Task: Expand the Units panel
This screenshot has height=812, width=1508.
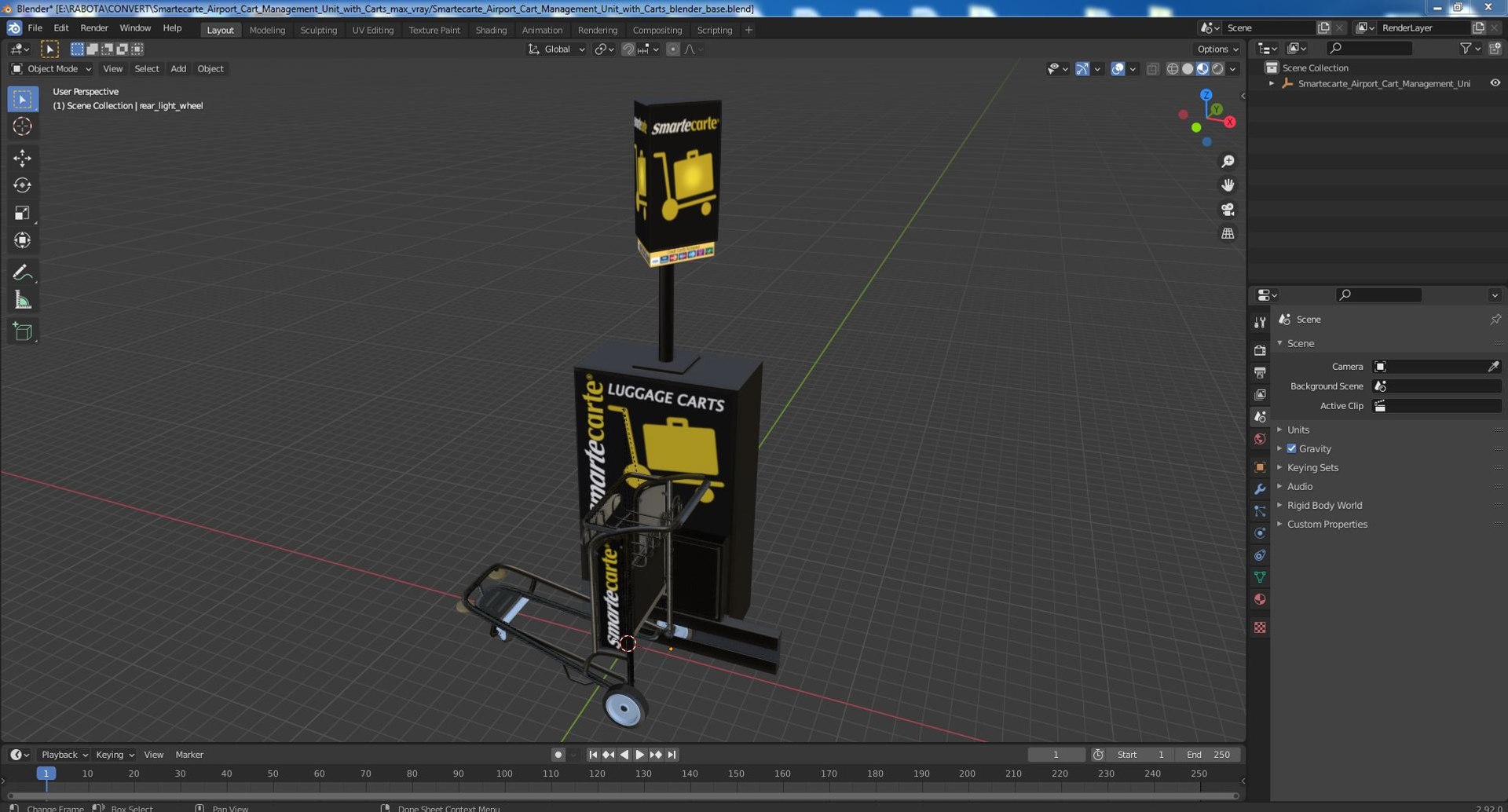Action: click(x=1298, y=430)
